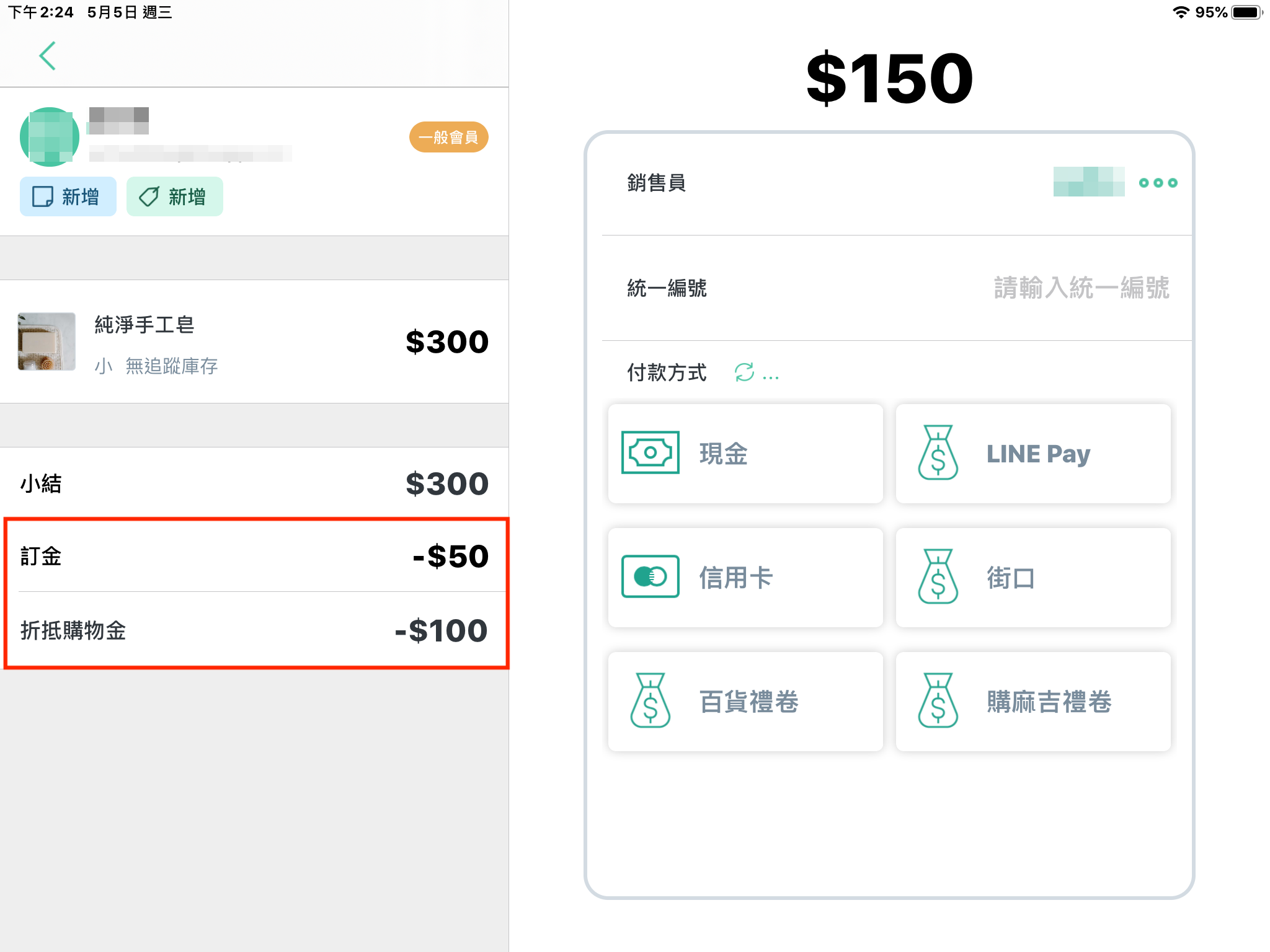Tap the 銷售員 salesperson row
Viewport: 1270px width, 952px height.
tap(897, 183)
